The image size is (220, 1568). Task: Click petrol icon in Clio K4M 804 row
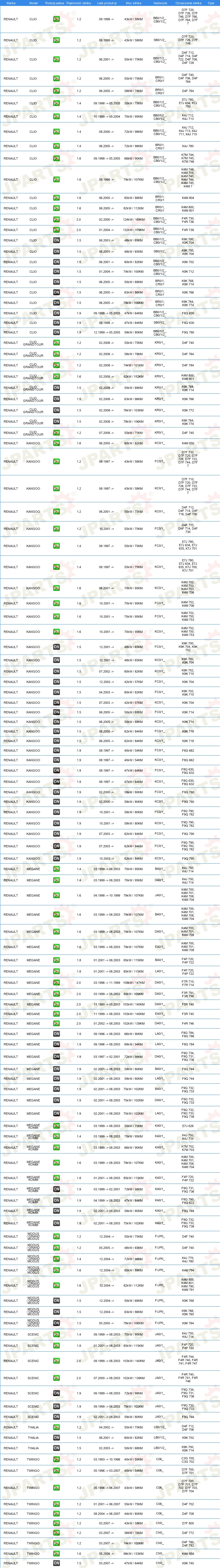(56, 198)
